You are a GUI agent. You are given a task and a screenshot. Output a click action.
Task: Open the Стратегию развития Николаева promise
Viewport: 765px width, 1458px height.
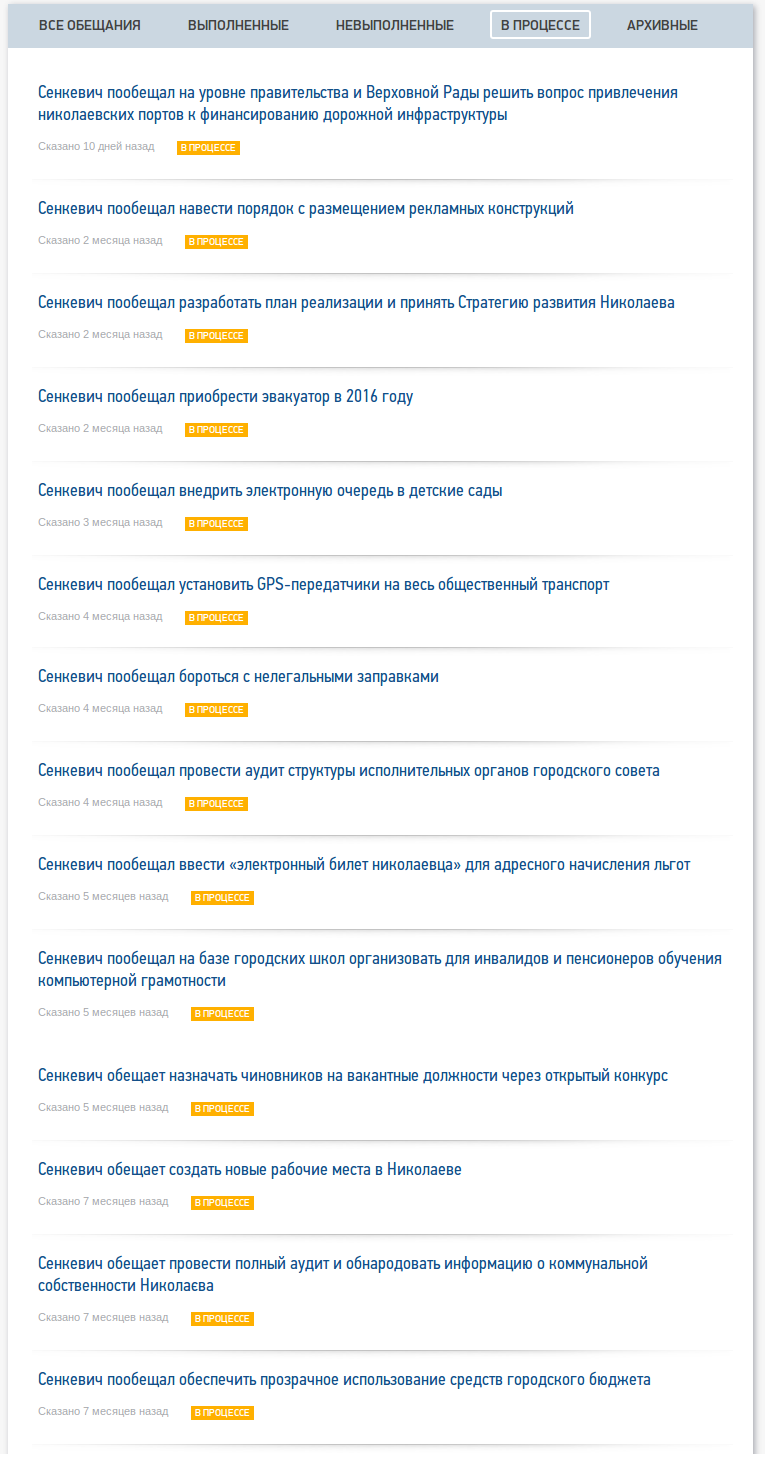point(356,303)
